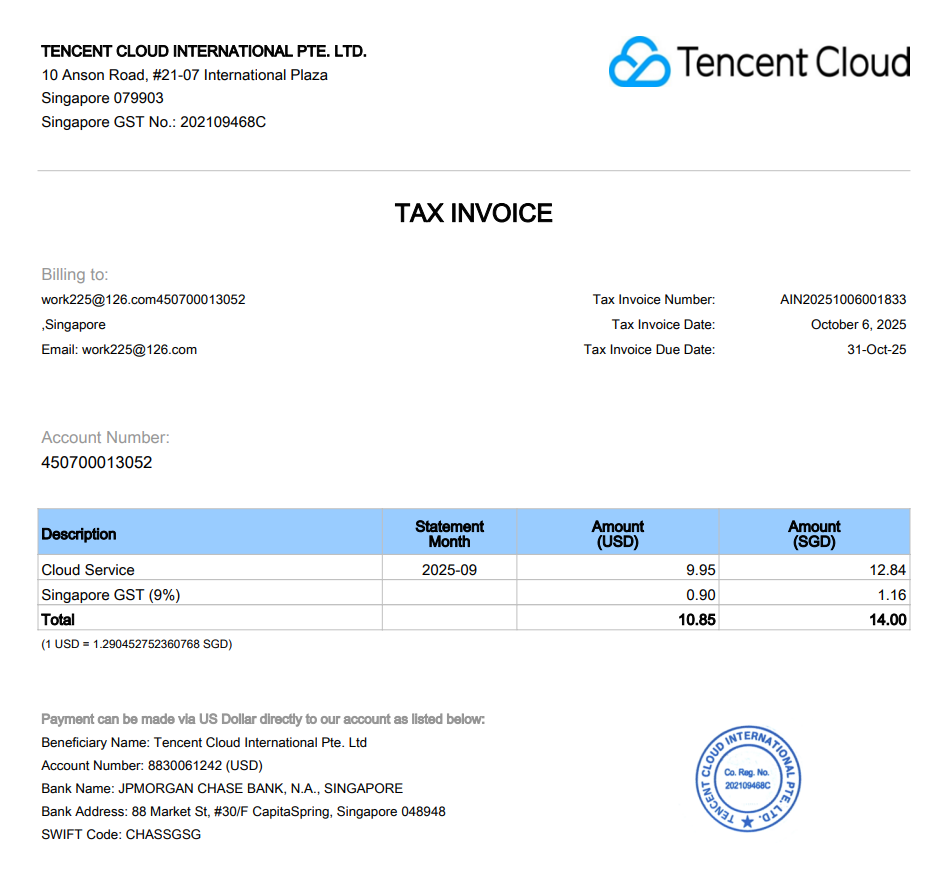The width and height of the screenshot is (944, 871).
Task: Select bank Account Number: 8830061242 (USD)
Action: coord(152,766)
